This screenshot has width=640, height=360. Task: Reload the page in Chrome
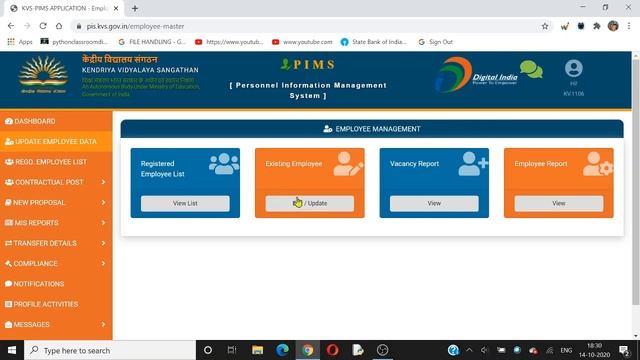[43, 26]
